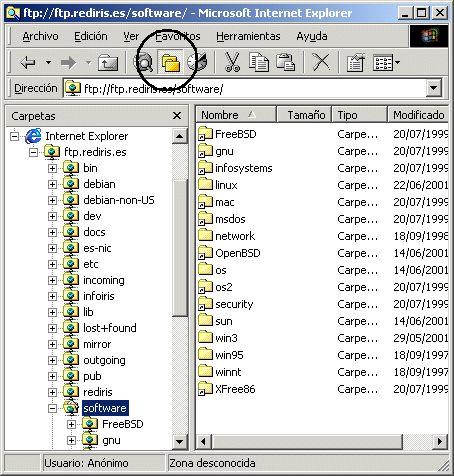Open the History toolbar icon

click(x=197, y=62)
